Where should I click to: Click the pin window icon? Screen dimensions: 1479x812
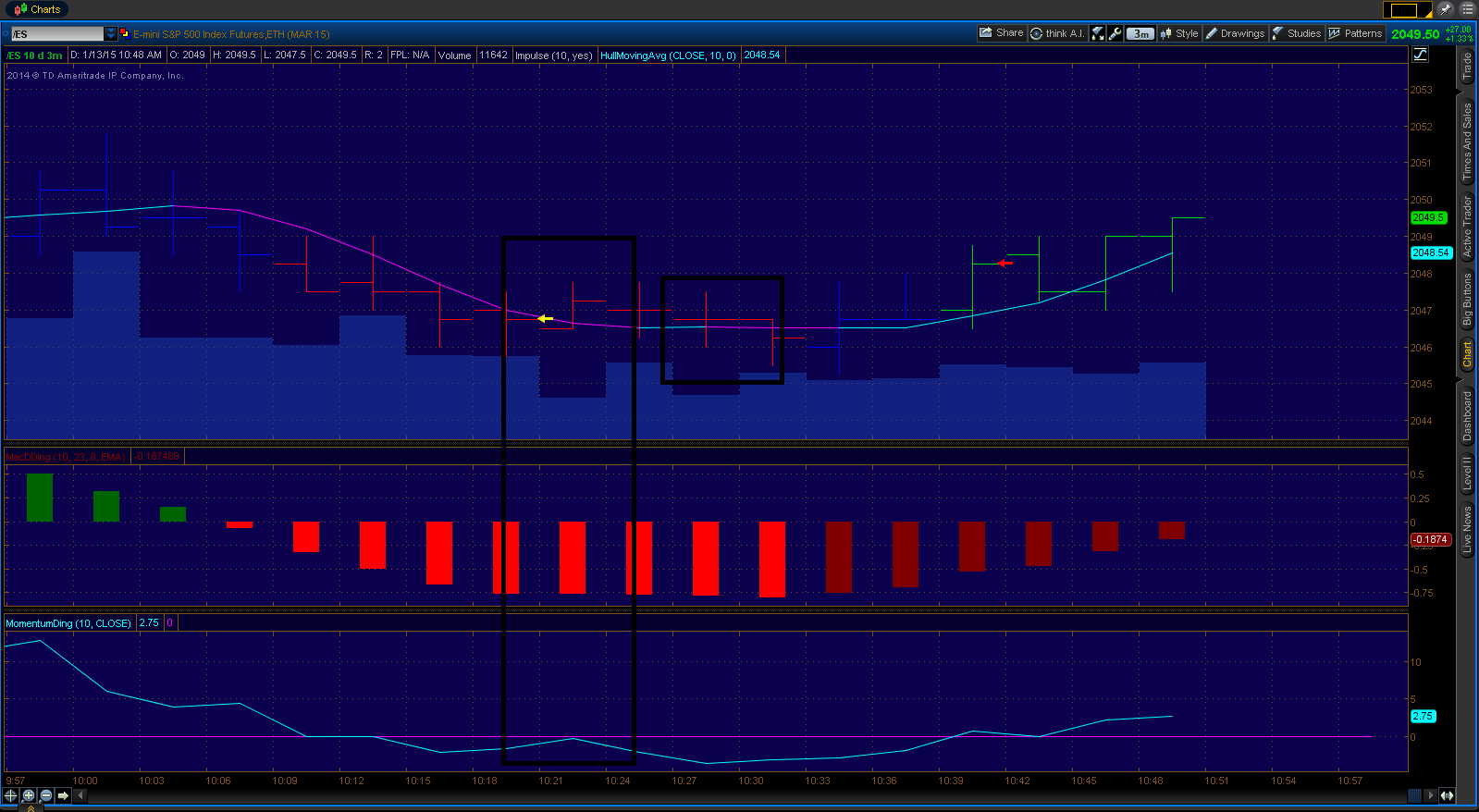tap(1446, 9)
